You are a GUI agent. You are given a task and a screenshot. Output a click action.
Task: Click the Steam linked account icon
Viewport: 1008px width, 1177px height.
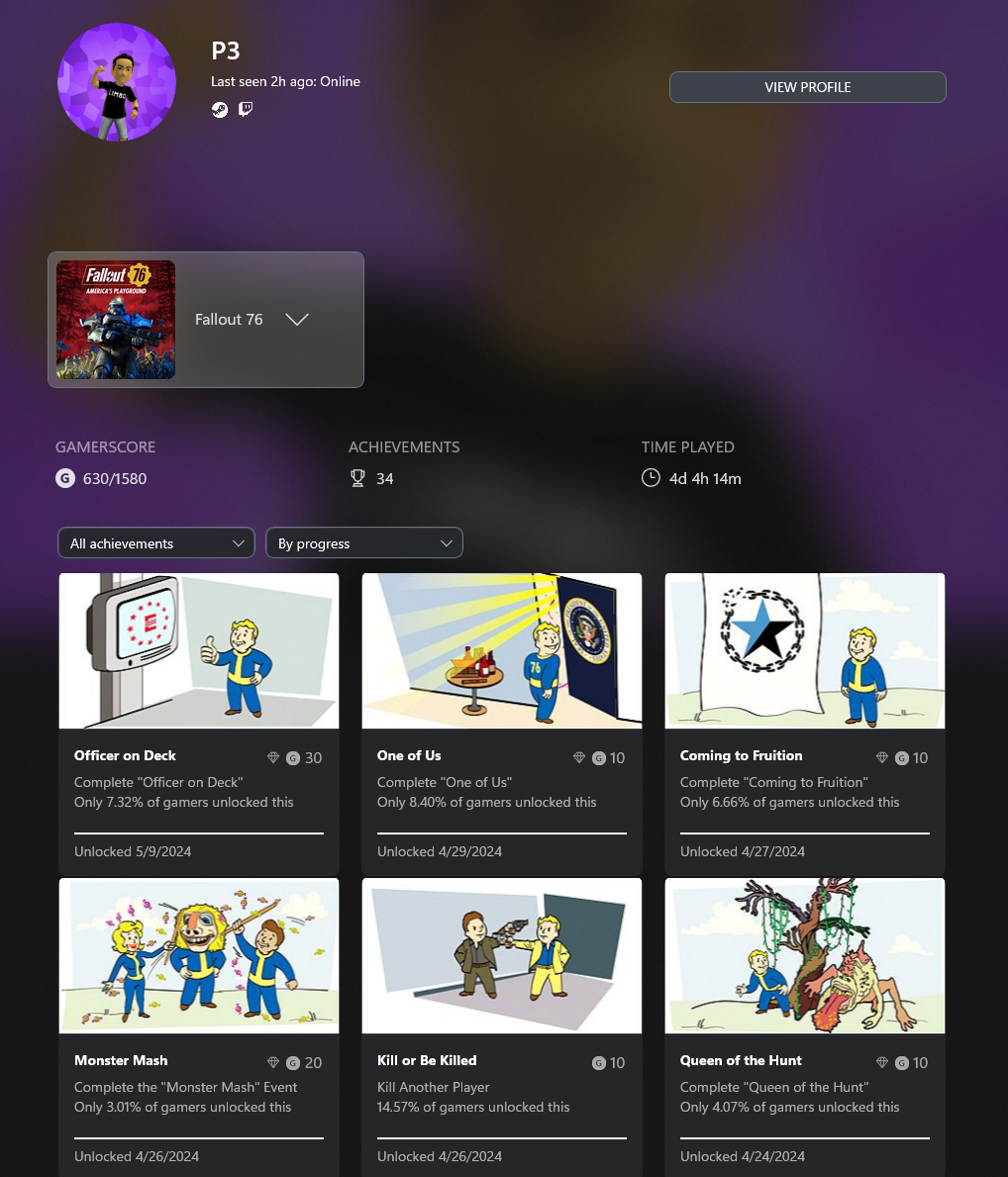[220, 110]
